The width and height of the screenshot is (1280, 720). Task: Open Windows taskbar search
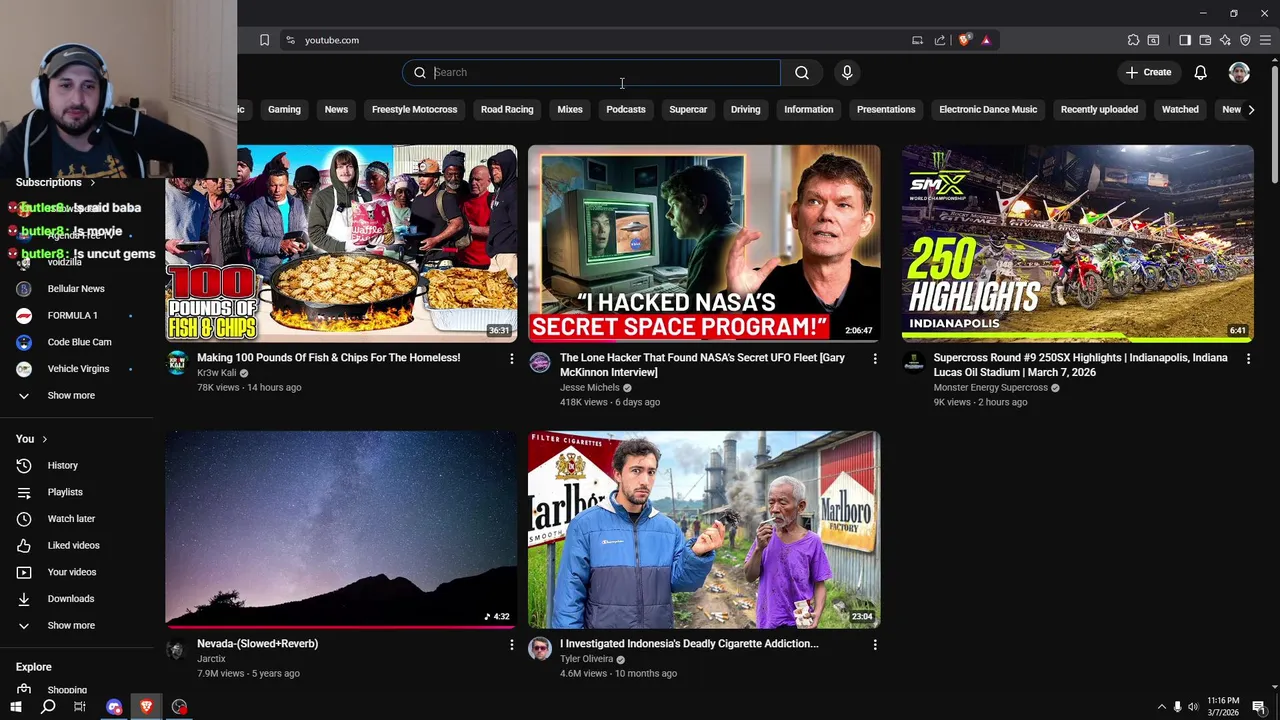48,707
